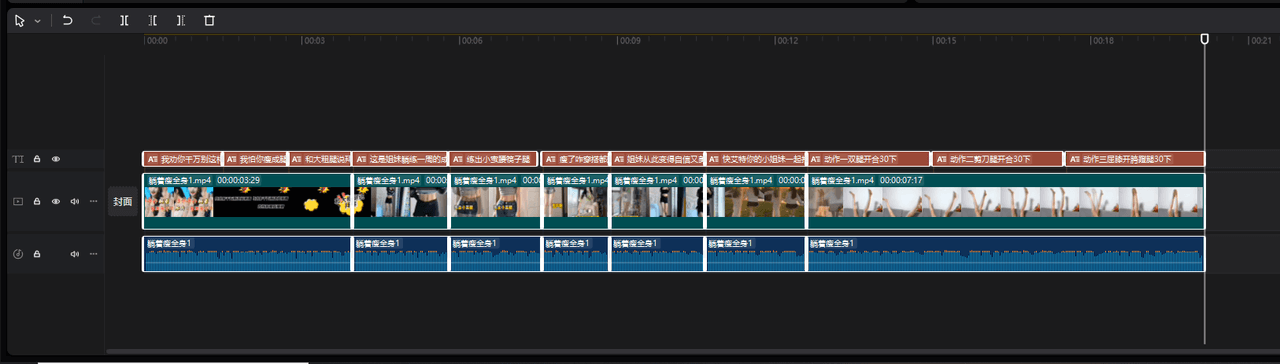Open more options for audio track

point(94,254)
